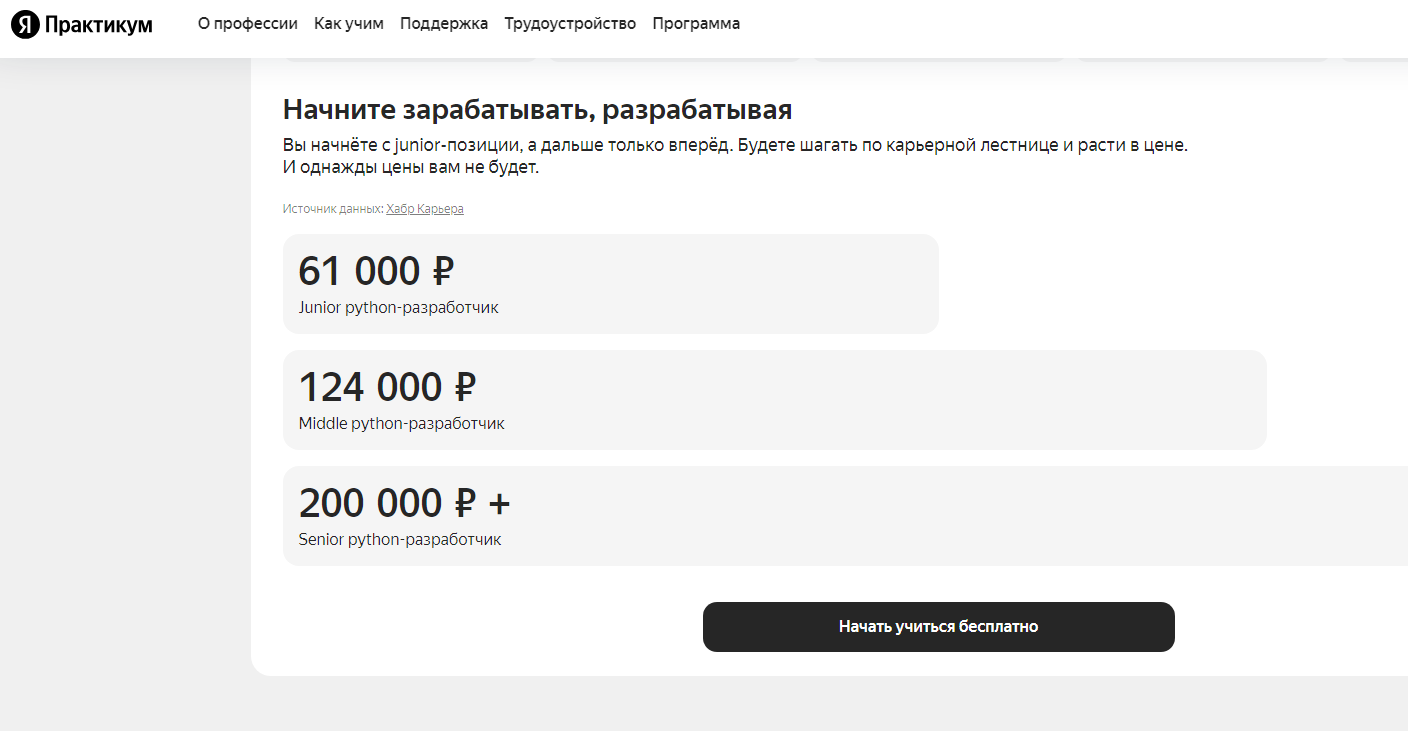This screenshot has width=1408, height=731.
Task: Click the Senior python-разработчик label
Action: (400, 540)
